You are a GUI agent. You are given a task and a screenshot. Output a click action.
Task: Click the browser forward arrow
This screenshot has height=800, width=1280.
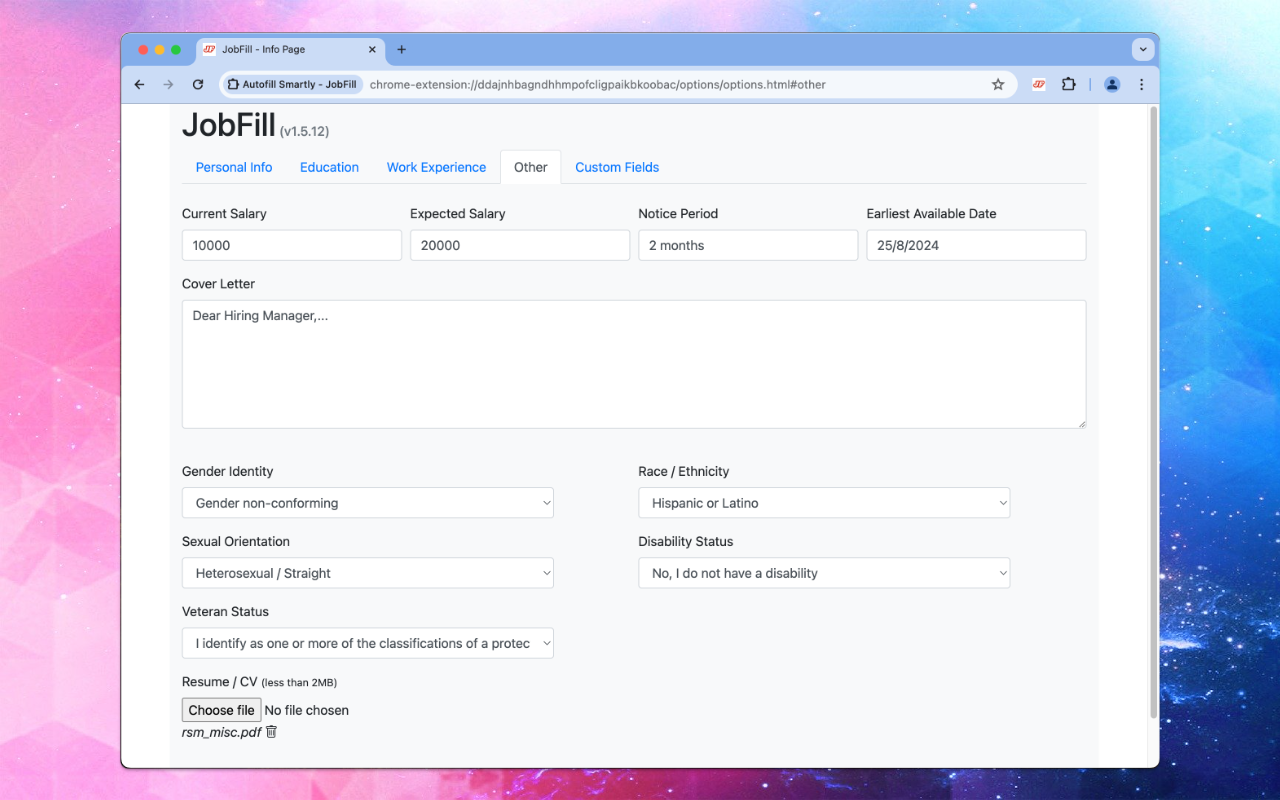tap(168, 85)
